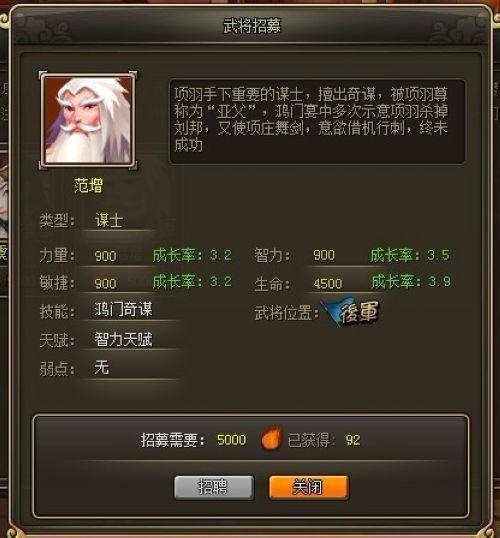Click the 智力 成长率 3.5 text
This screenshot has height=538, width=500.
[410, 255]
